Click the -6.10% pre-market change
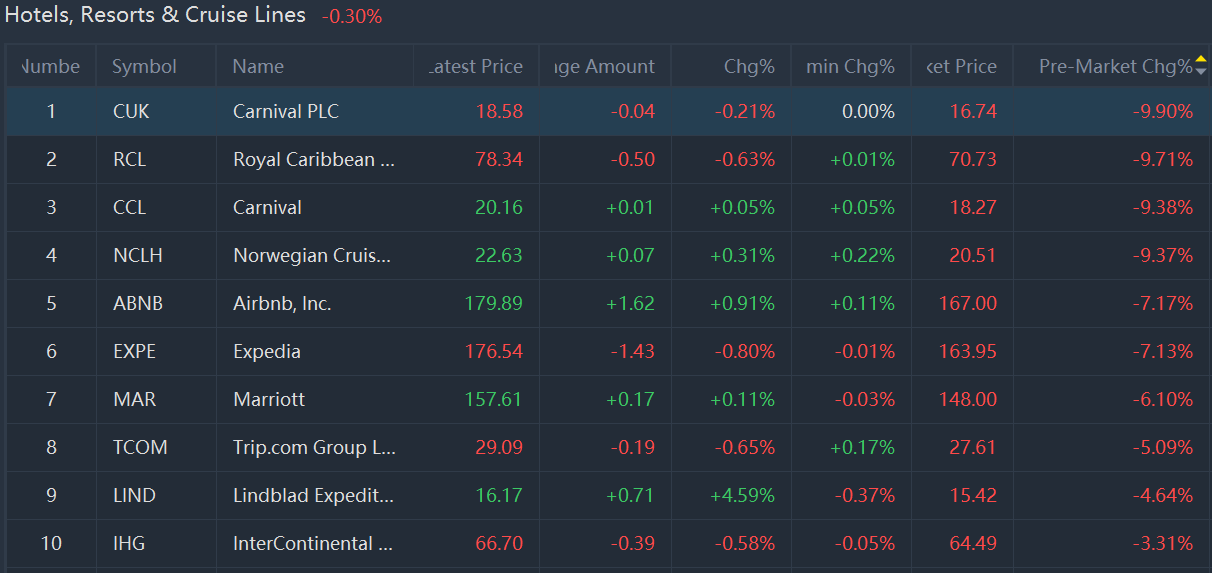Image resolution: width=1212 pixels, height=573 pixels. [x=1163, y=399]
